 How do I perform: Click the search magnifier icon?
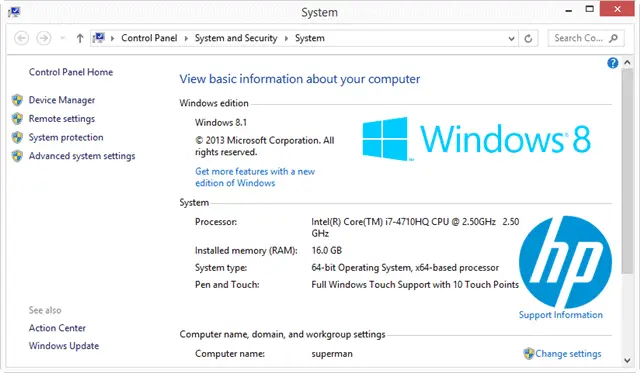click(x=613, y=38)
